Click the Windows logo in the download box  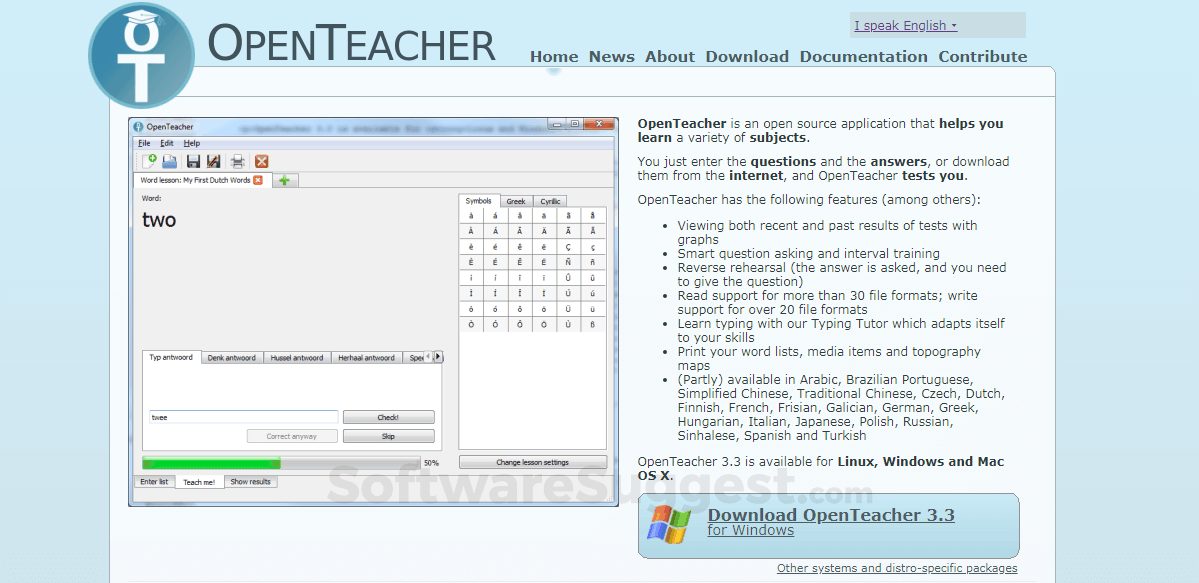pyautogui.click(x=673, y=525)
